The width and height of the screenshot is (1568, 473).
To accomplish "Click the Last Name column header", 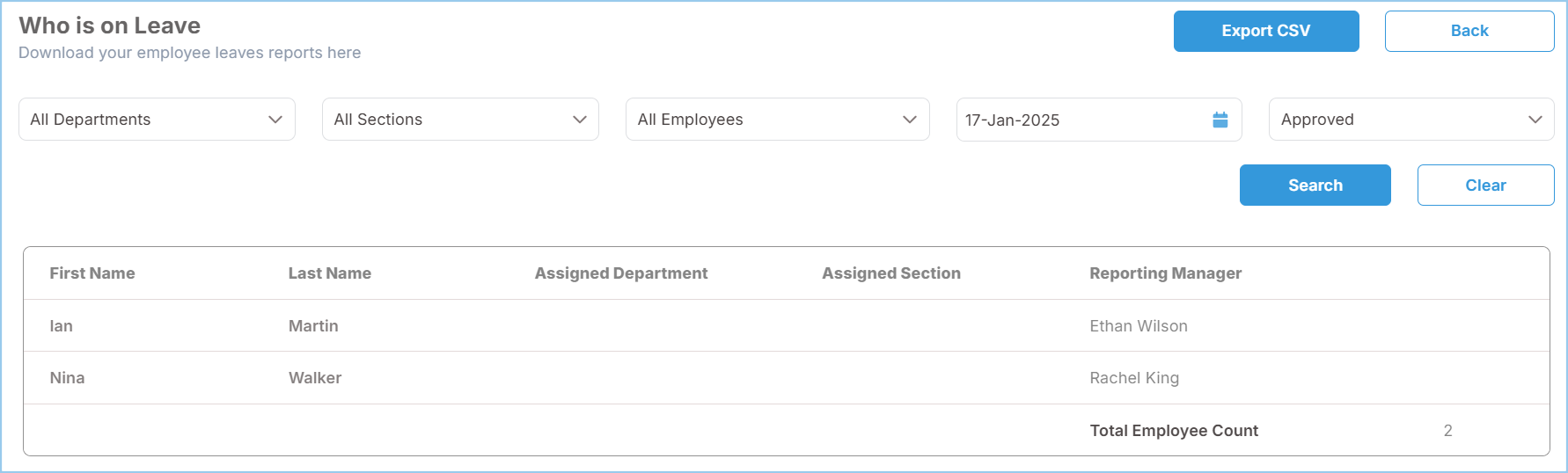I will [330, 273].
